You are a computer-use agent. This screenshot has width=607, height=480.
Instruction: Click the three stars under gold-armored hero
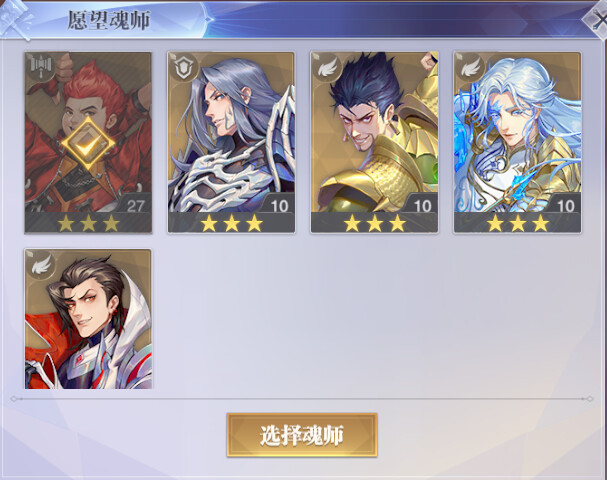pos(374,223)
